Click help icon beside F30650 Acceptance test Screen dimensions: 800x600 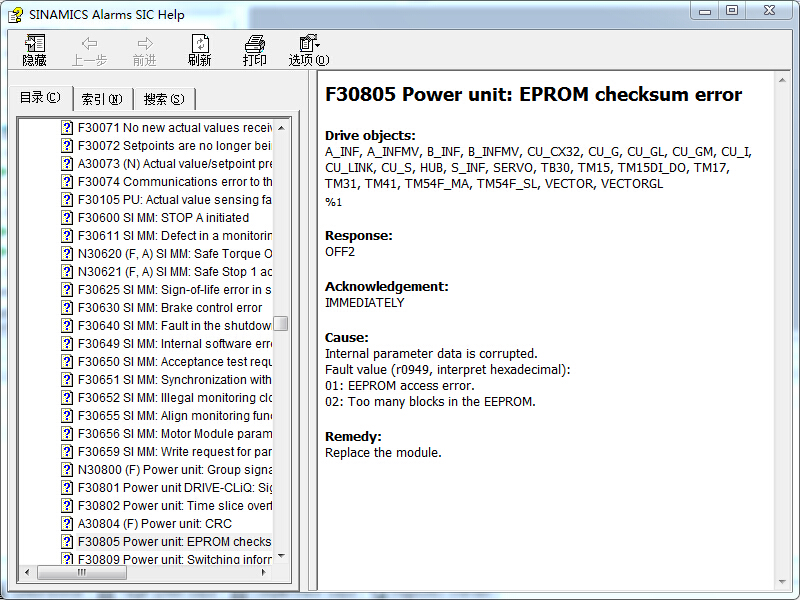pyautogui.click(x=67, y=361)
